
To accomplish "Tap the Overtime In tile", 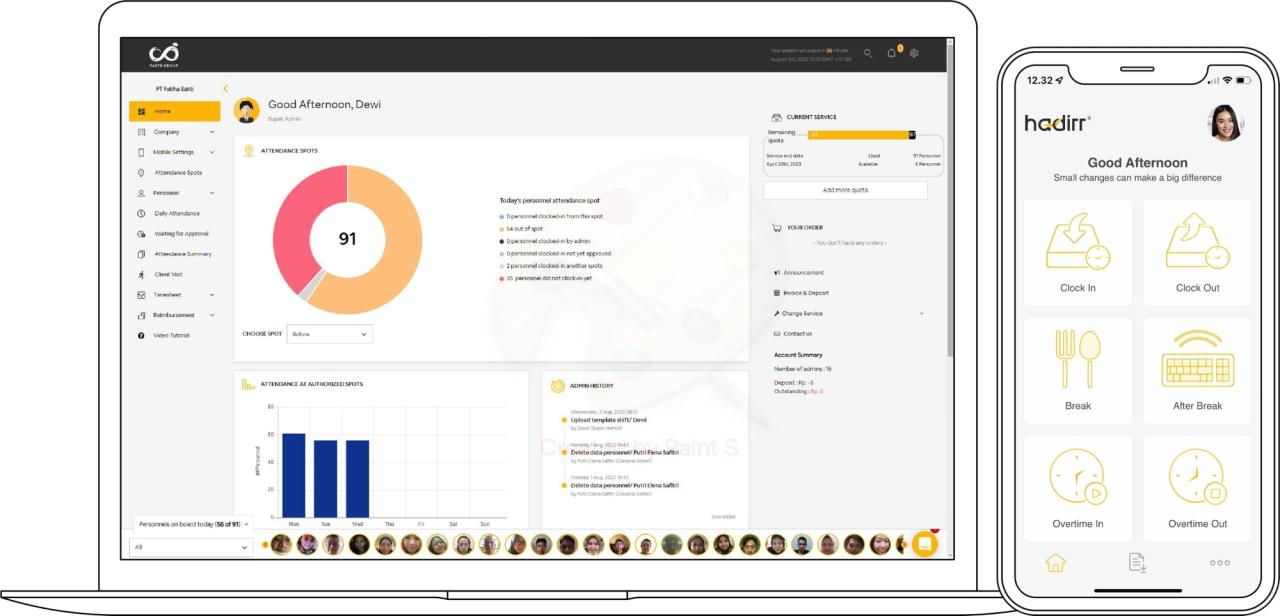I will point(1077,488).
